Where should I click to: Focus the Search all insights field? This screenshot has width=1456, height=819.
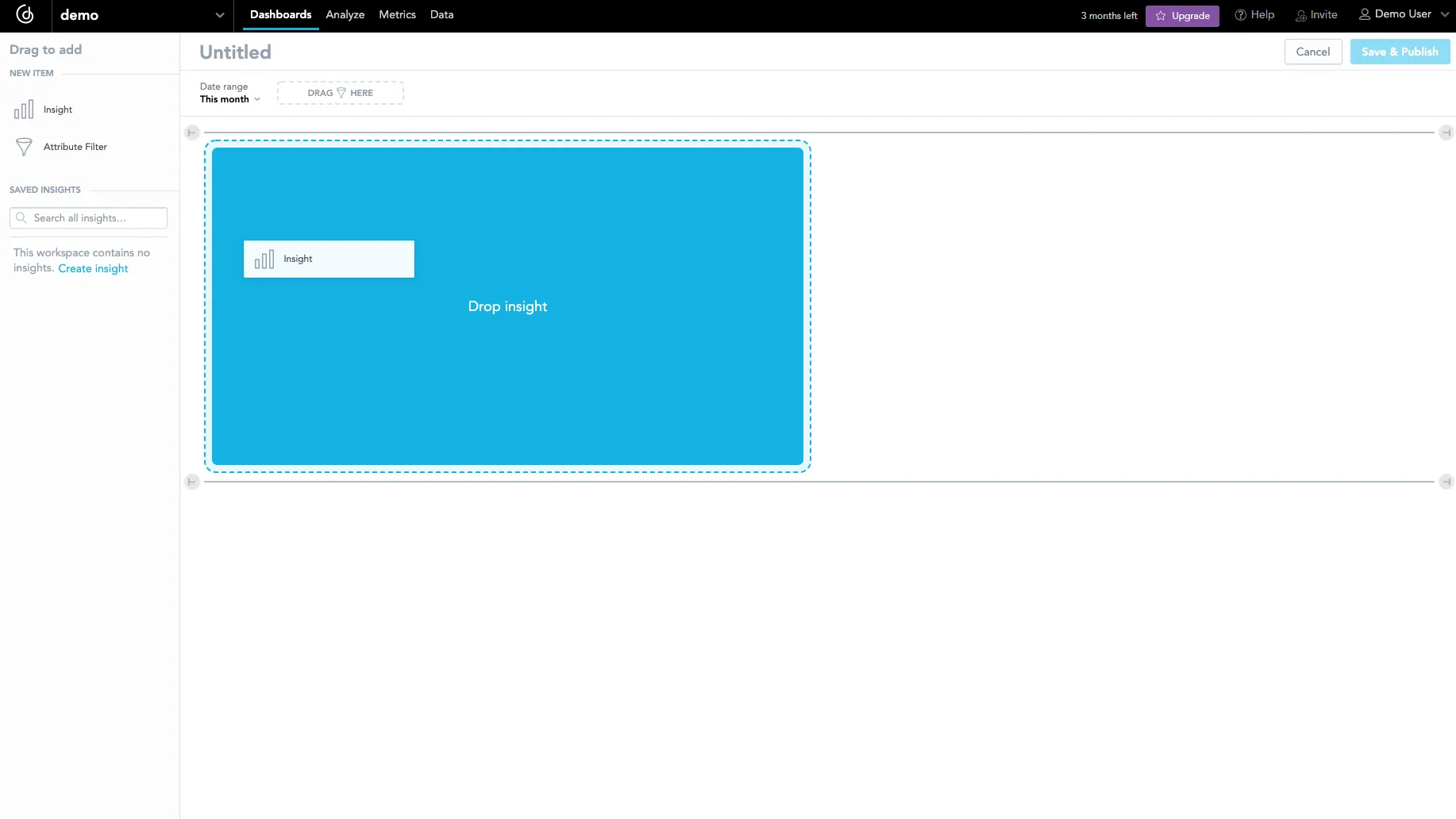click(x=88, y=218)
